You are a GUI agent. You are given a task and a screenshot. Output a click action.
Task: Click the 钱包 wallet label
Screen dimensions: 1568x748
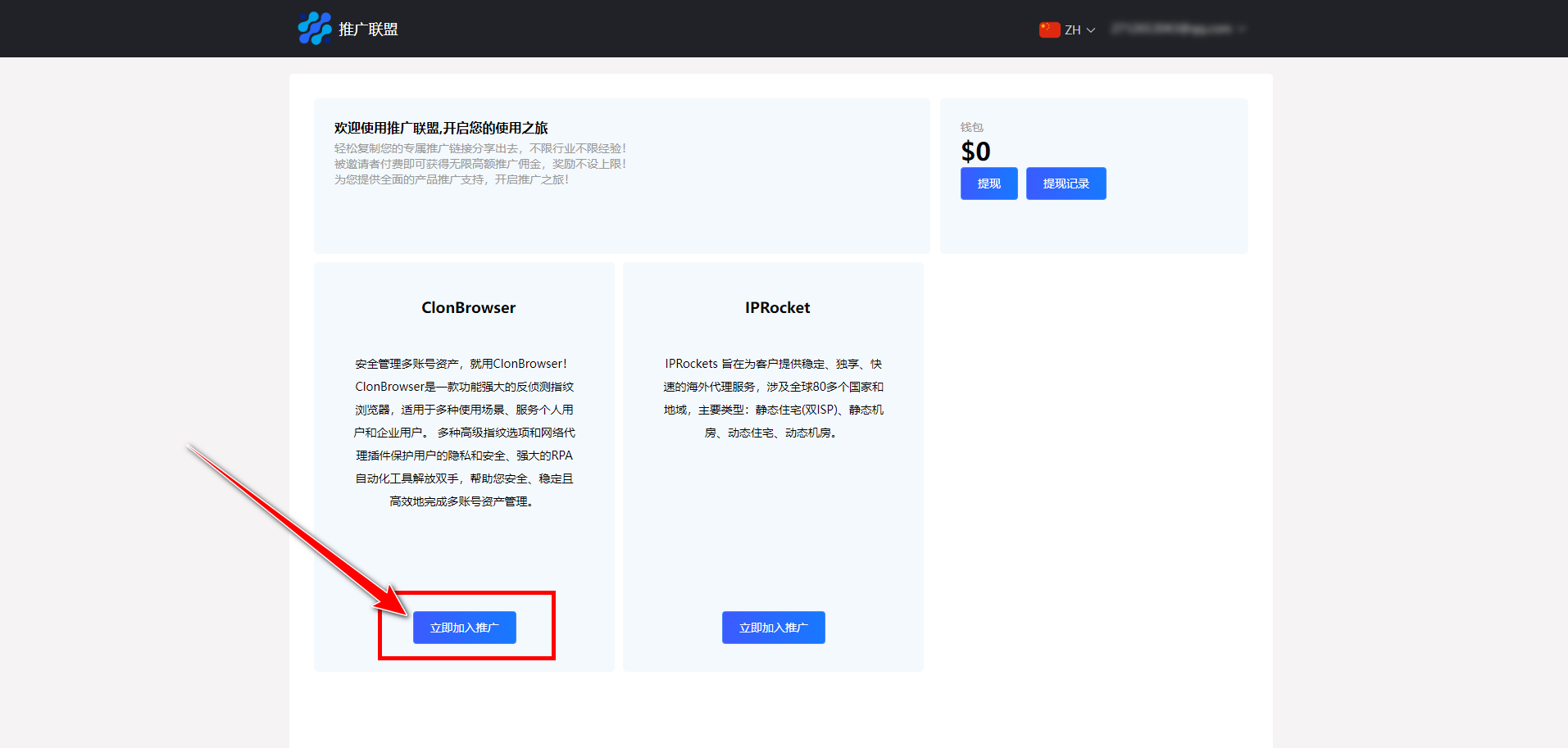click(971, 127)
